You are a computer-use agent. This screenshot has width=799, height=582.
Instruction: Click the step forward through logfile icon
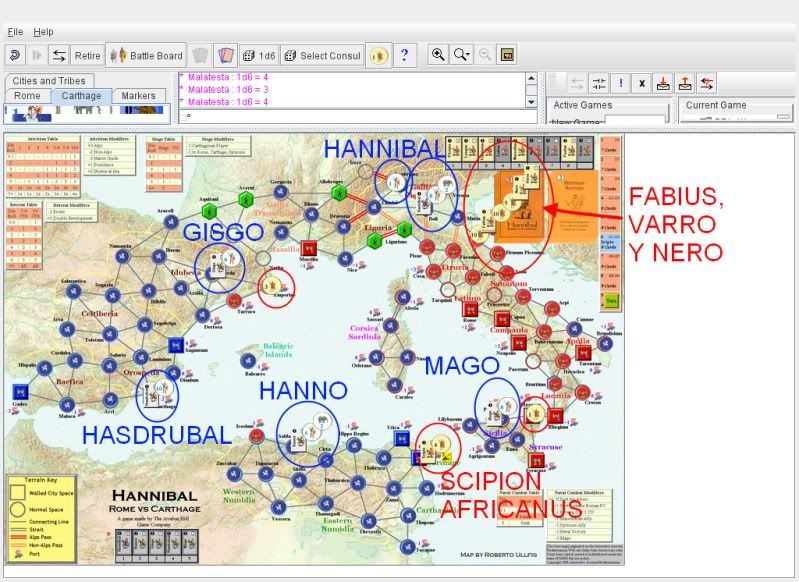[37, 55]
